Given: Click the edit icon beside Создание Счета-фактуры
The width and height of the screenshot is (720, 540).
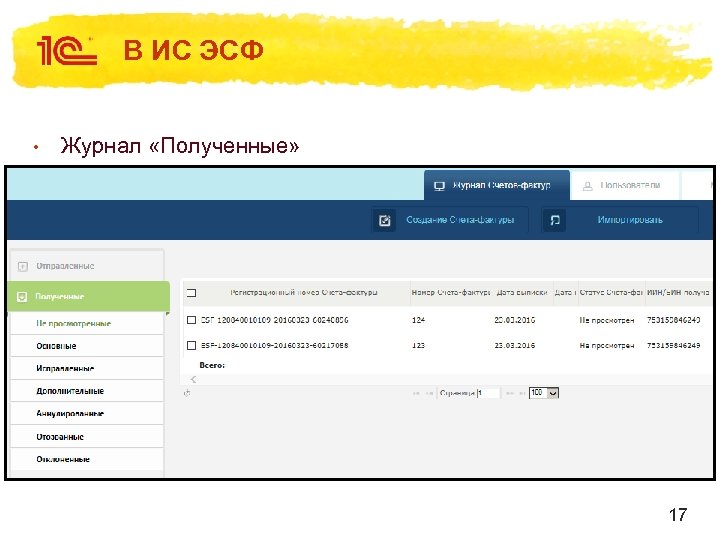Looking at the screenshot, I should click(x=384, y=220).
